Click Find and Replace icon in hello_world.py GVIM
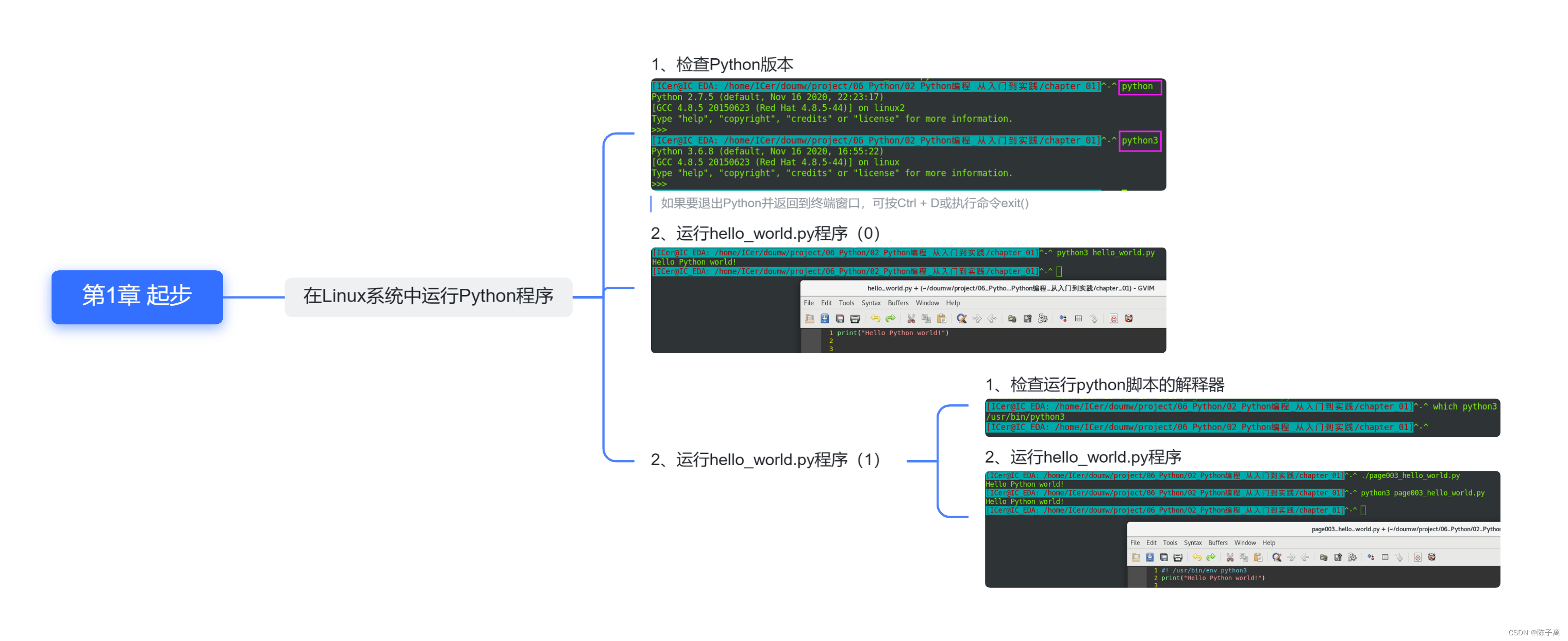 pyautogui.click(x=962, y=318)
